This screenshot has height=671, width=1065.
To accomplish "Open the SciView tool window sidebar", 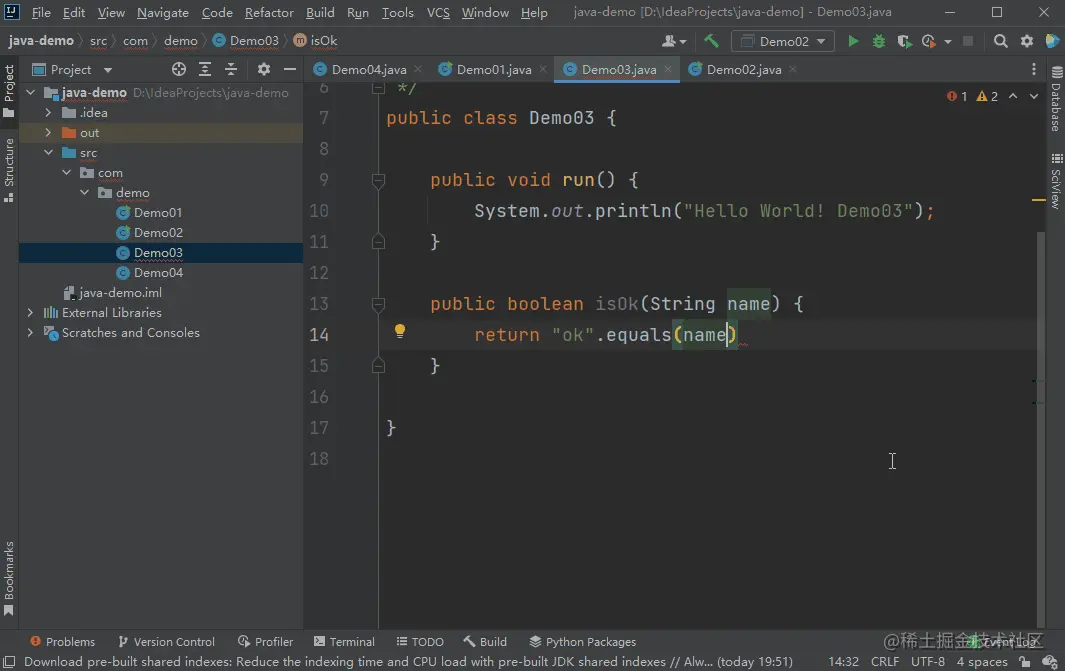I will pyautogui.click(x=1056, y=181).
